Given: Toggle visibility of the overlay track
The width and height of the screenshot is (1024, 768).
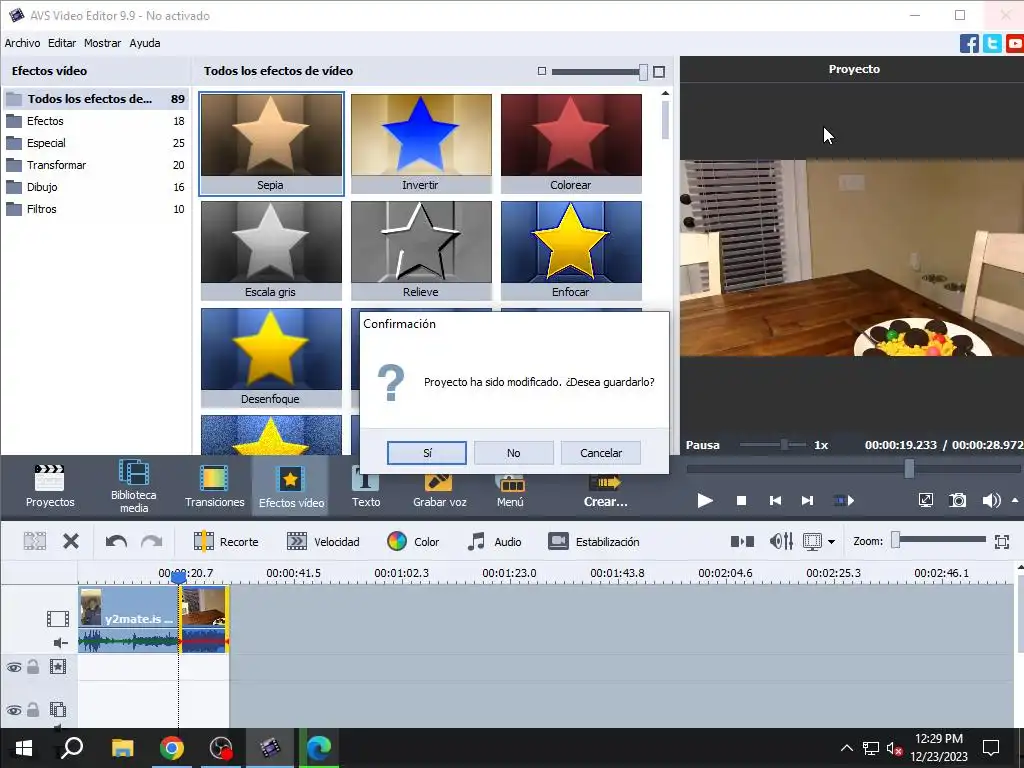Looking at the screenshot, I should pyautogui.click(x=14, y=710).
